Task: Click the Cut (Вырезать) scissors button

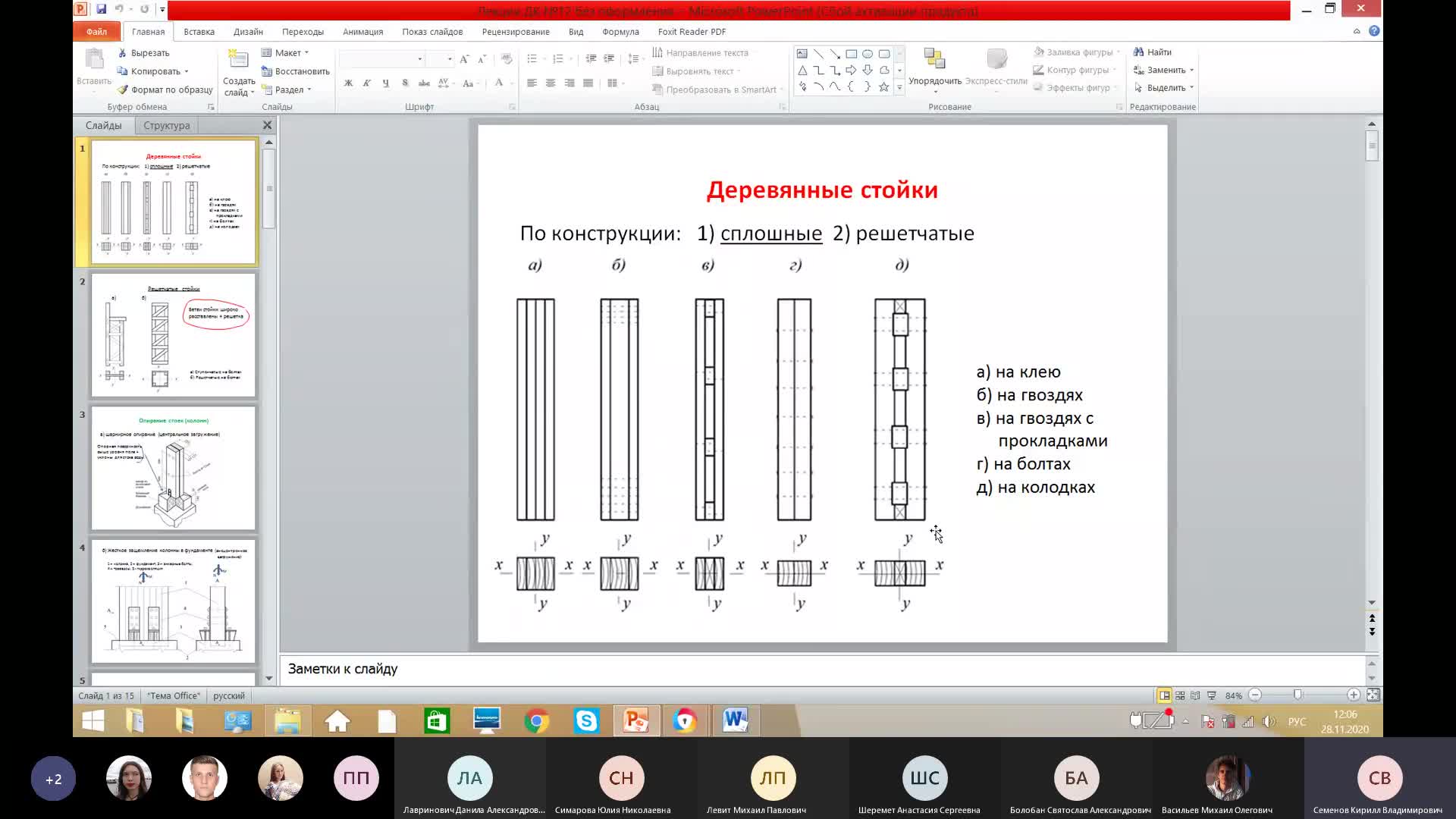Action: (x=143, y=53)
